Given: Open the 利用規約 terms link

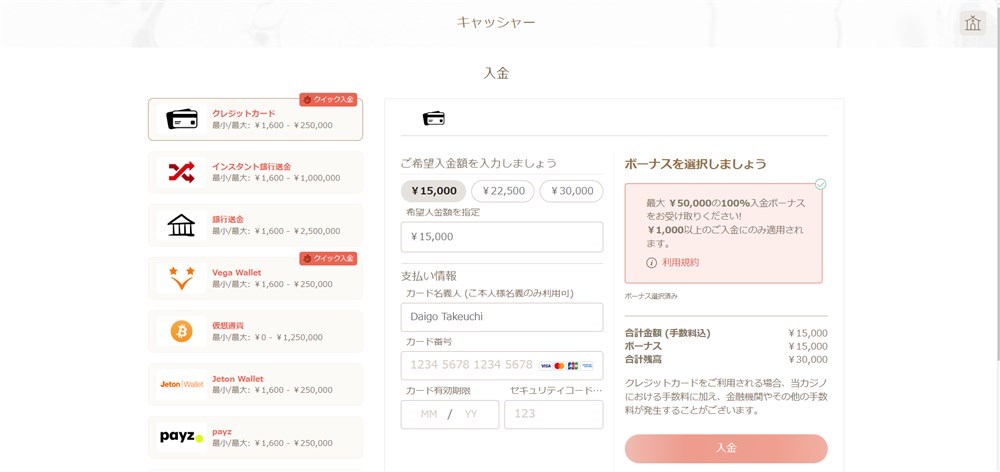Looking at the screenshot, I should (x=680, y=262).
